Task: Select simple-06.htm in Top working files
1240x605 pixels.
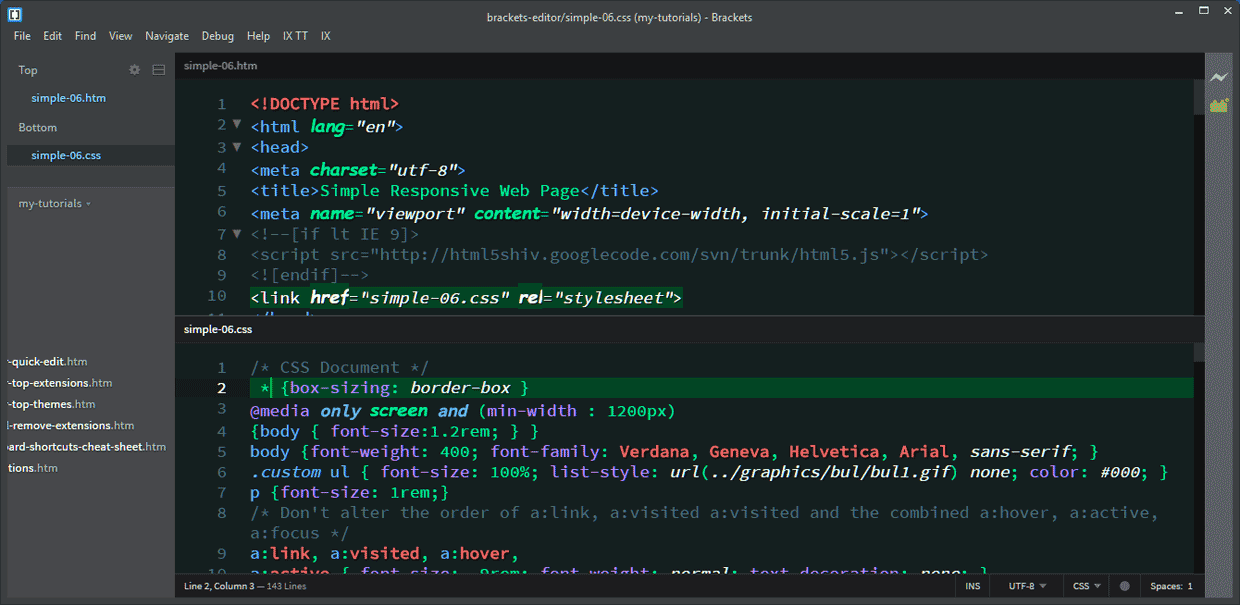Action: pyautogui.click(x=68, y=98)
